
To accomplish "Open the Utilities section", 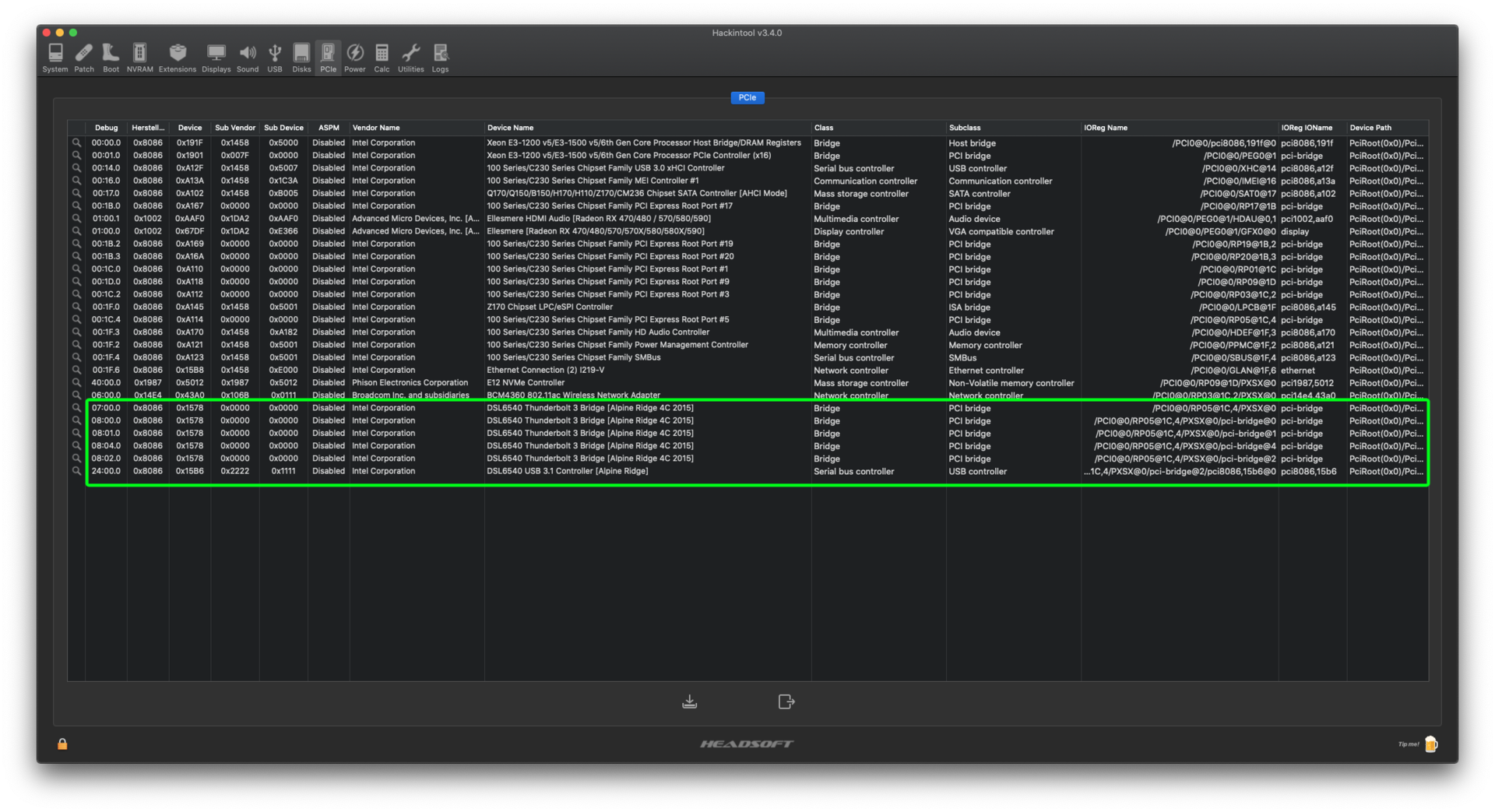I will click(x=411, y=58).
